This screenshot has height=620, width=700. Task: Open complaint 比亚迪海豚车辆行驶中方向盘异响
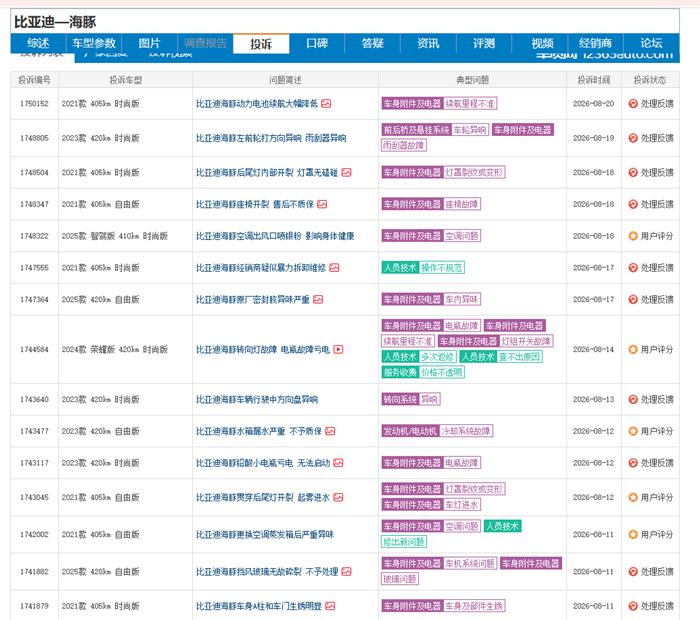click(x=257, y=399)
